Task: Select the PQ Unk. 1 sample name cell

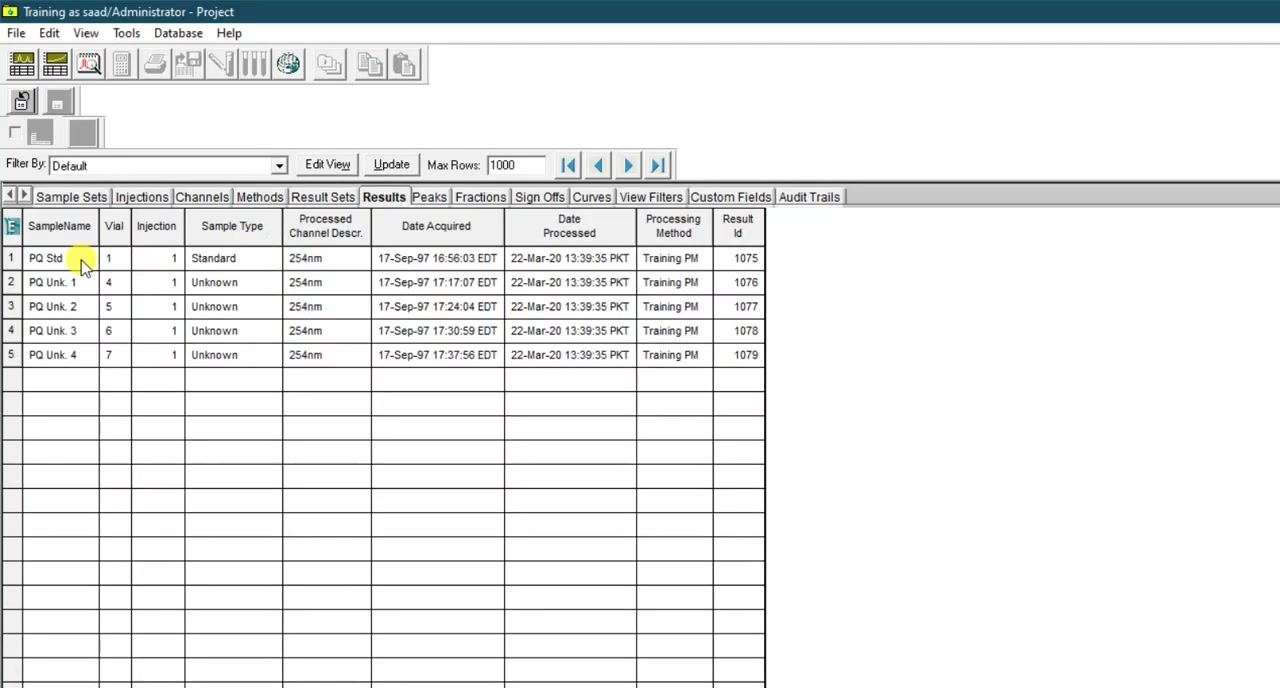Action: tap(60, 282)
